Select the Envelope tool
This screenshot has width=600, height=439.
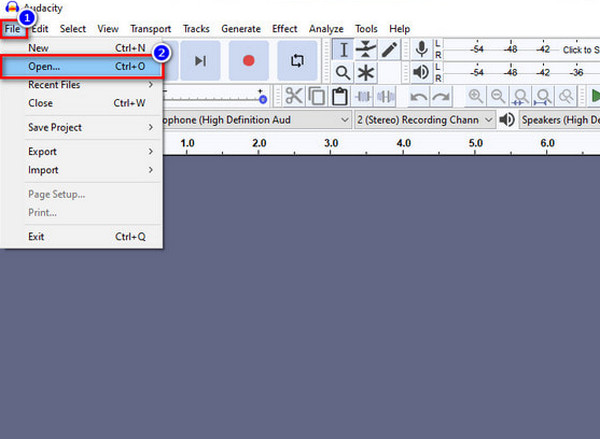(x=366, y=50)
